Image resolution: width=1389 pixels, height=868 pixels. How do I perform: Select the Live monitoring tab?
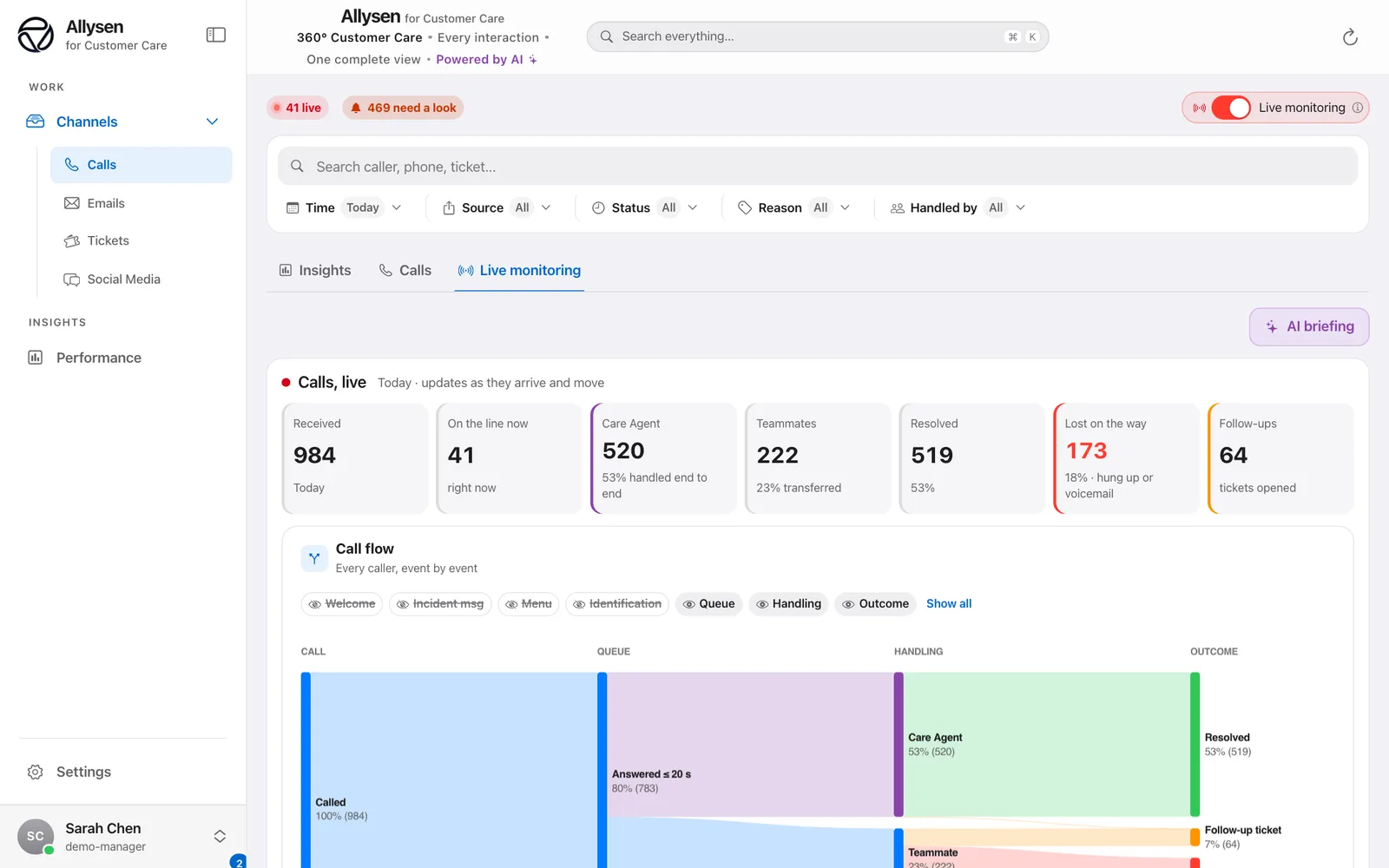click(x=519, y=271)
